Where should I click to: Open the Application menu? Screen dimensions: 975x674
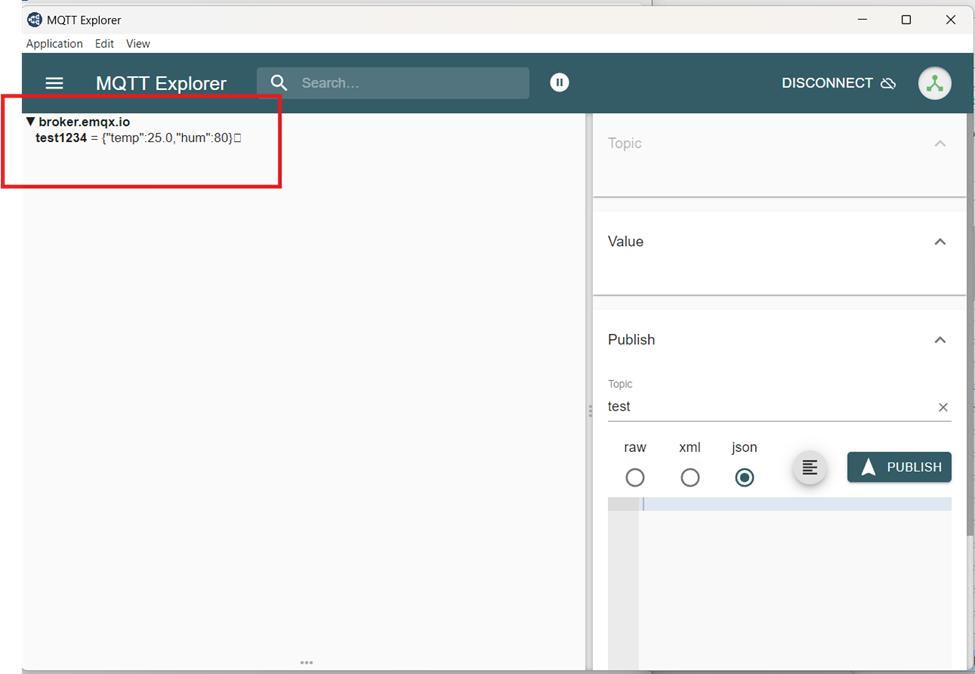click(54, 44)
